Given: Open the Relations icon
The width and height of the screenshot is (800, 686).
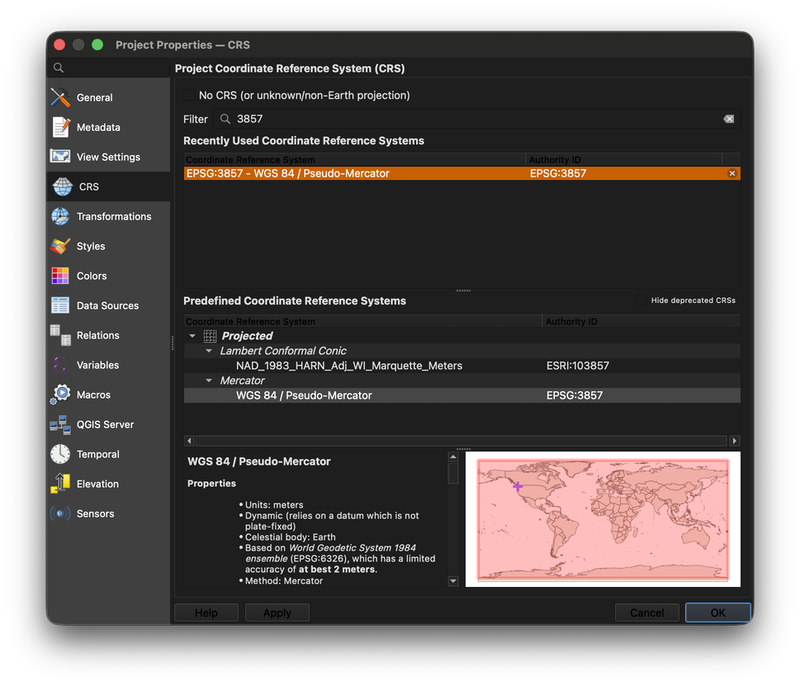Looking at the screenshot, I should pos(60,335).
